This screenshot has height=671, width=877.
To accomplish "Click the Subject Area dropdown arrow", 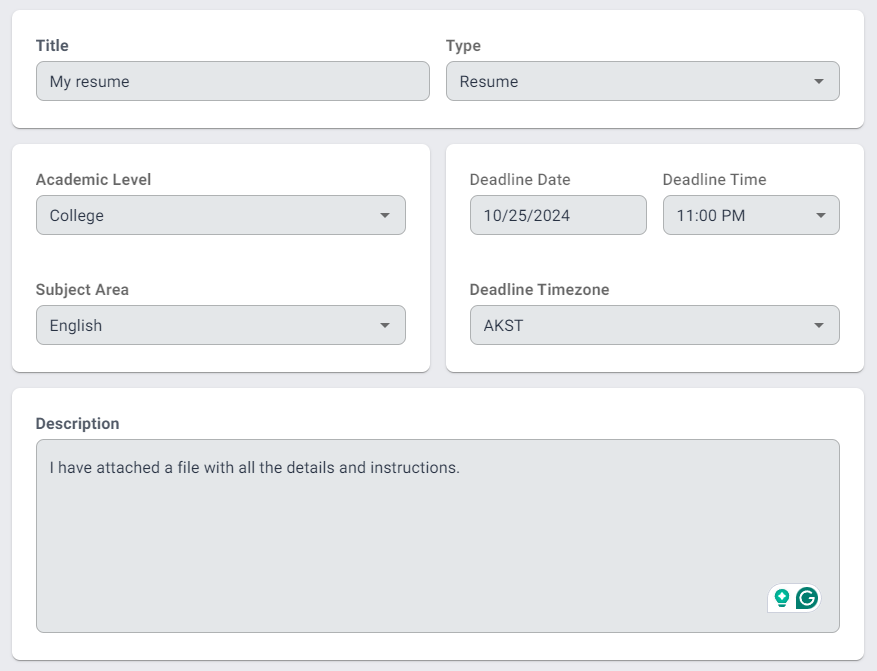I will point(385,325).
